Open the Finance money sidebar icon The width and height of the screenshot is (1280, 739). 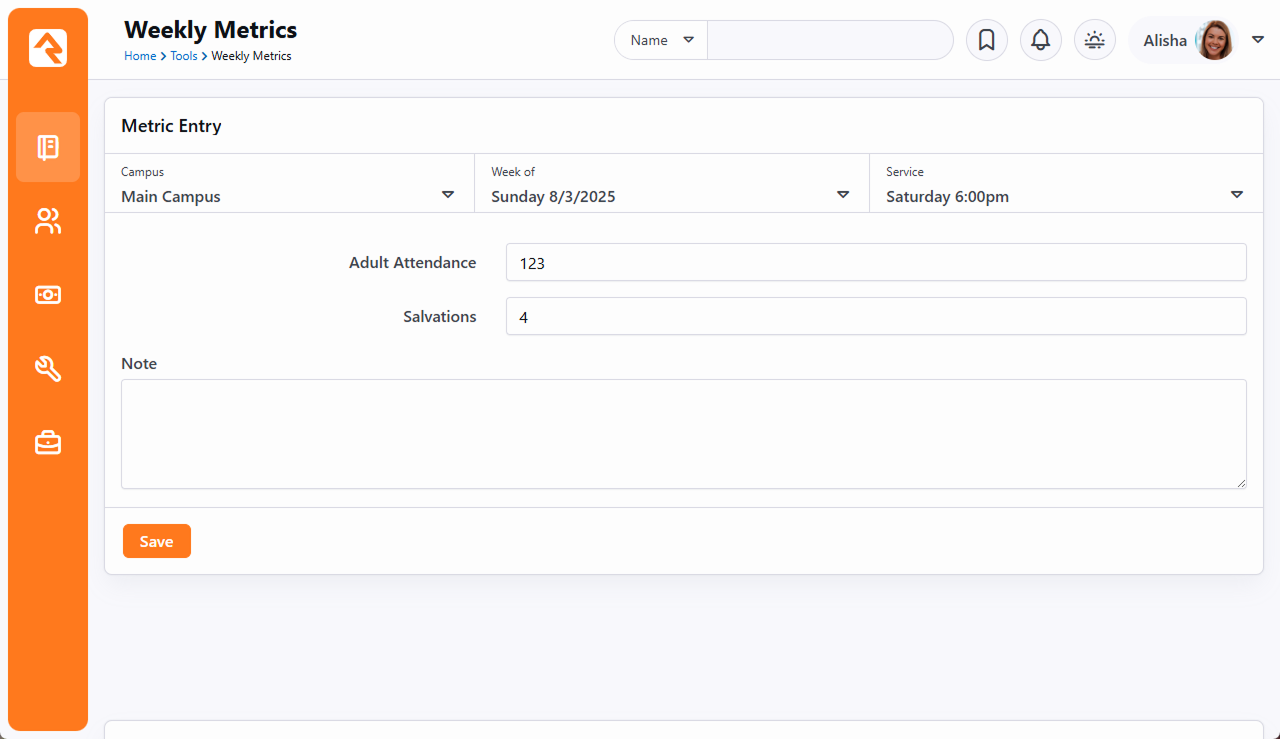pyautogui.click(x=48, y=294)
